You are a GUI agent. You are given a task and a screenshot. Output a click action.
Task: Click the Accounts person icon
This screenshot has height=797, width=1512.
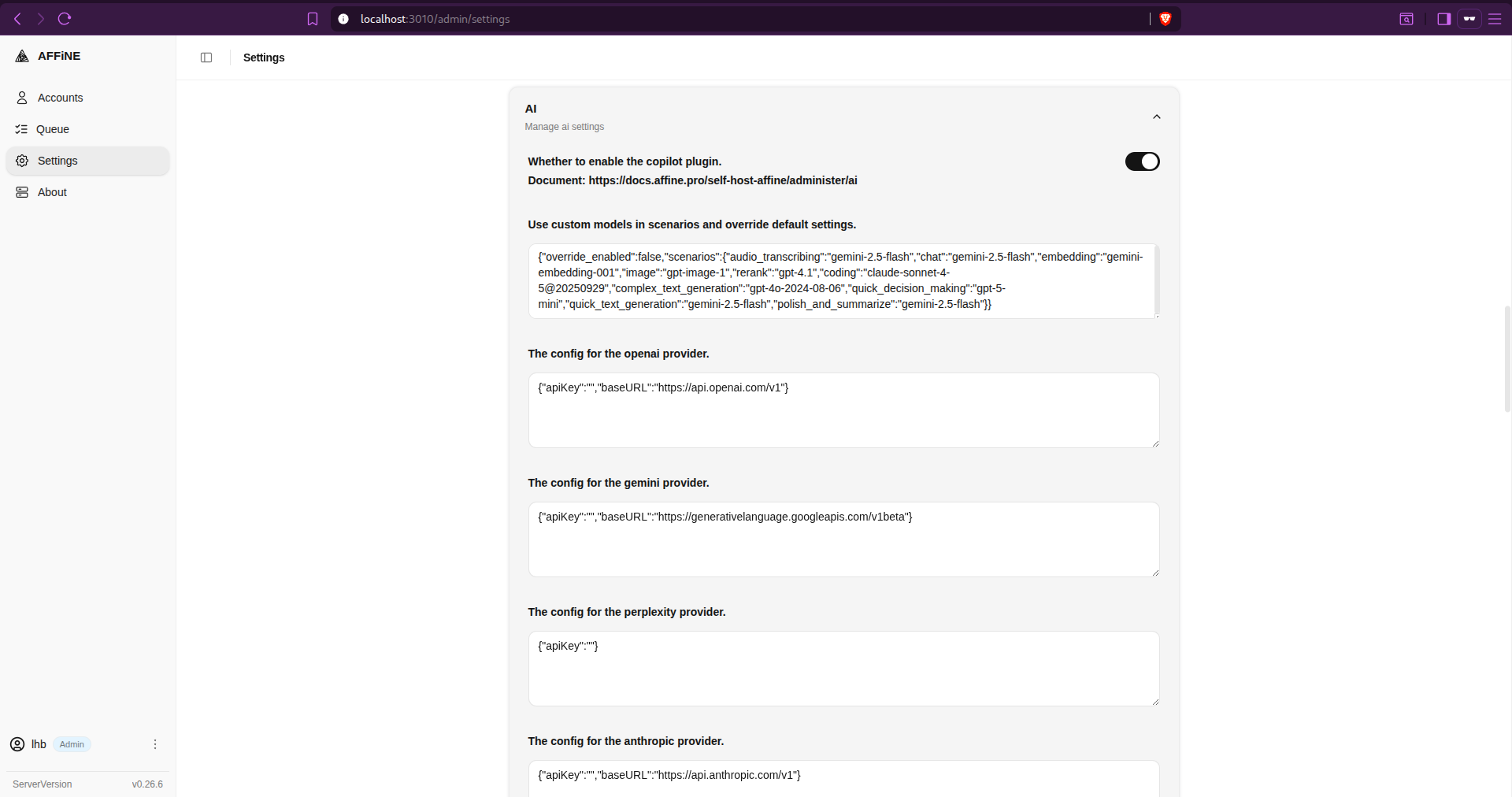[22, 98]
